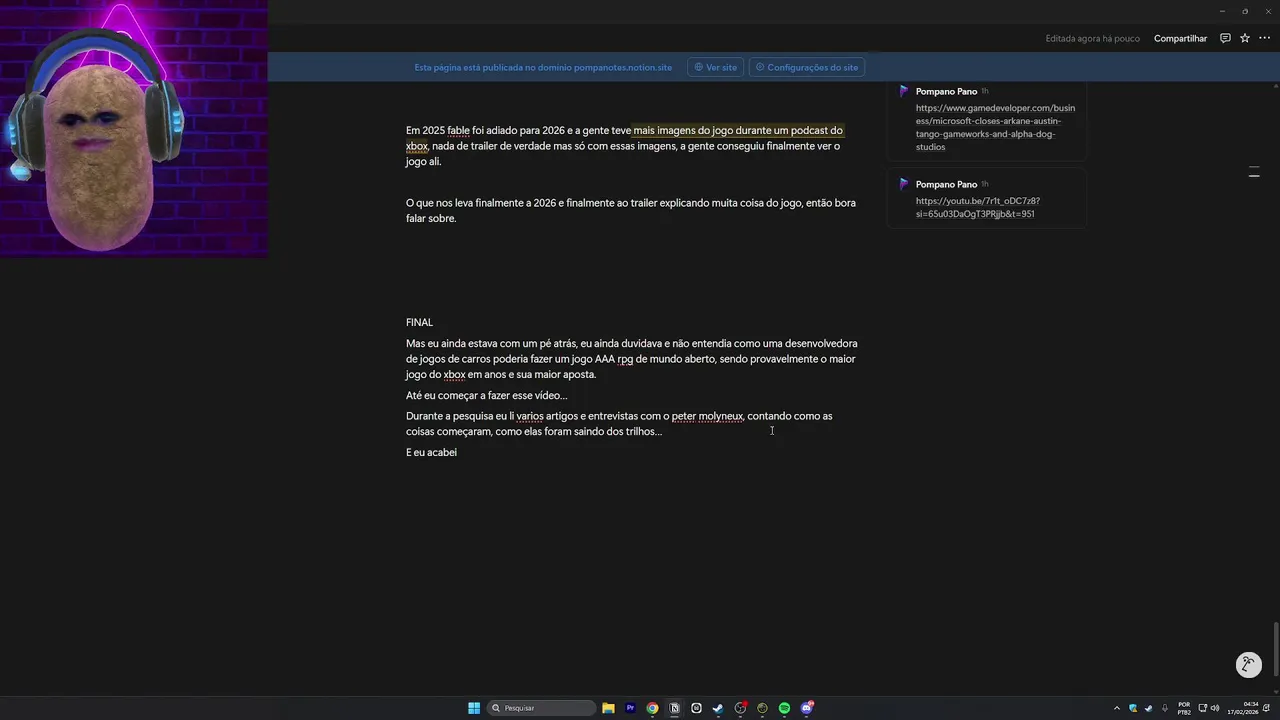1280x720 pixels.
Task: Open File Explorer from the taskbar
Action: click(608, 708)
